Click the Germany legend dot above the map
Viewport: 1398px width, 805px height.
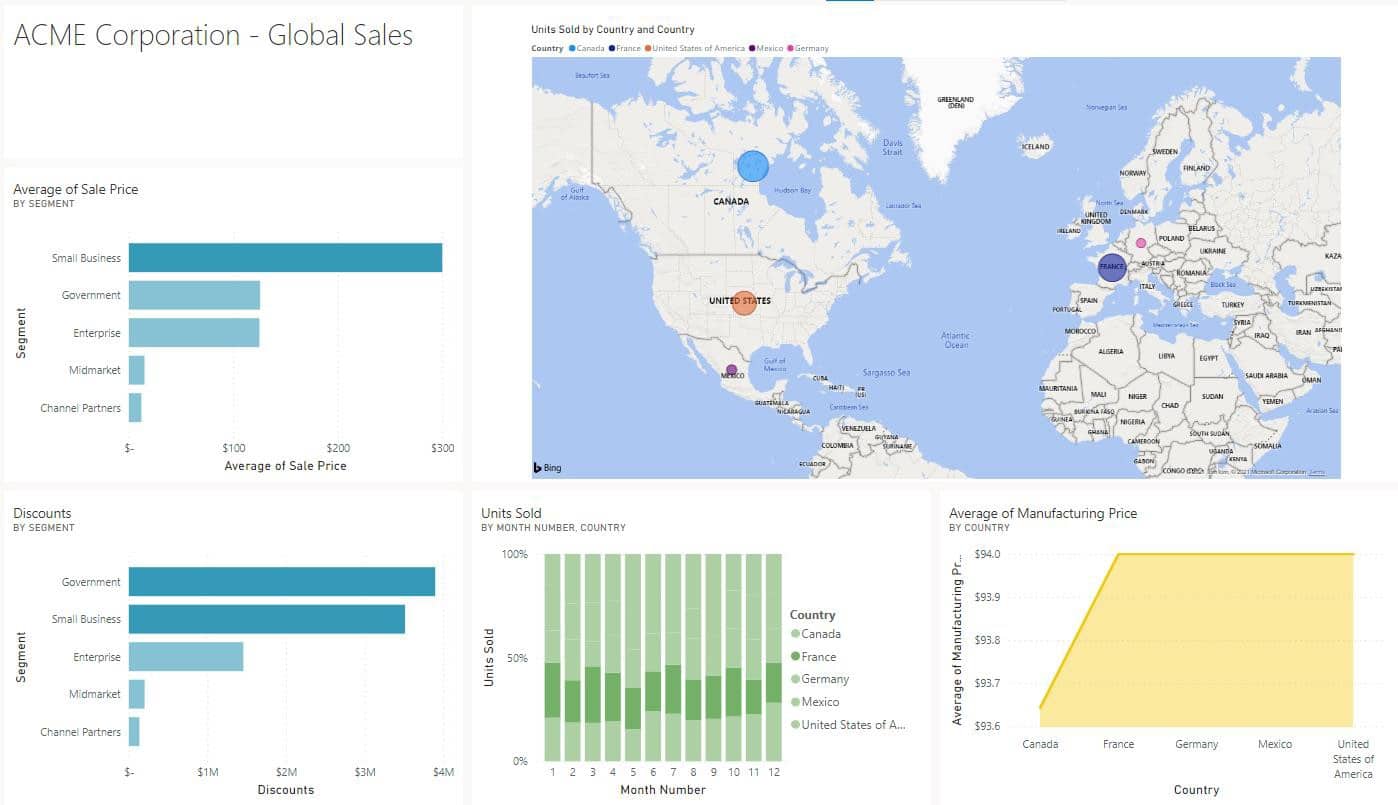tap(792, 48)
